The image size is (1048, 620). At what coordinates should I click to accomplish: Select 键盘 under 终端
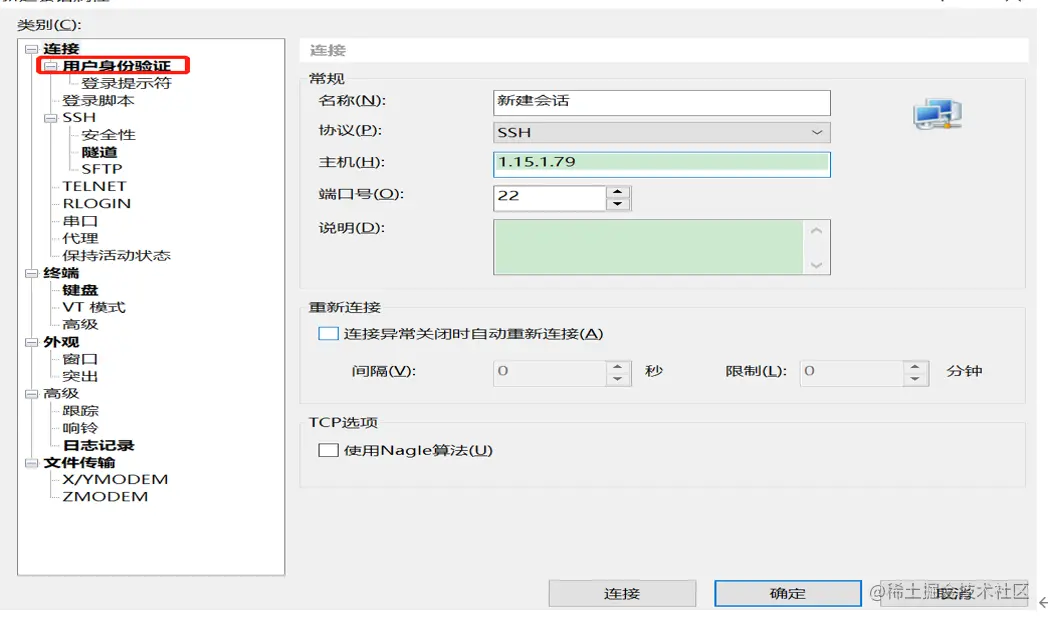pos(80,291)
